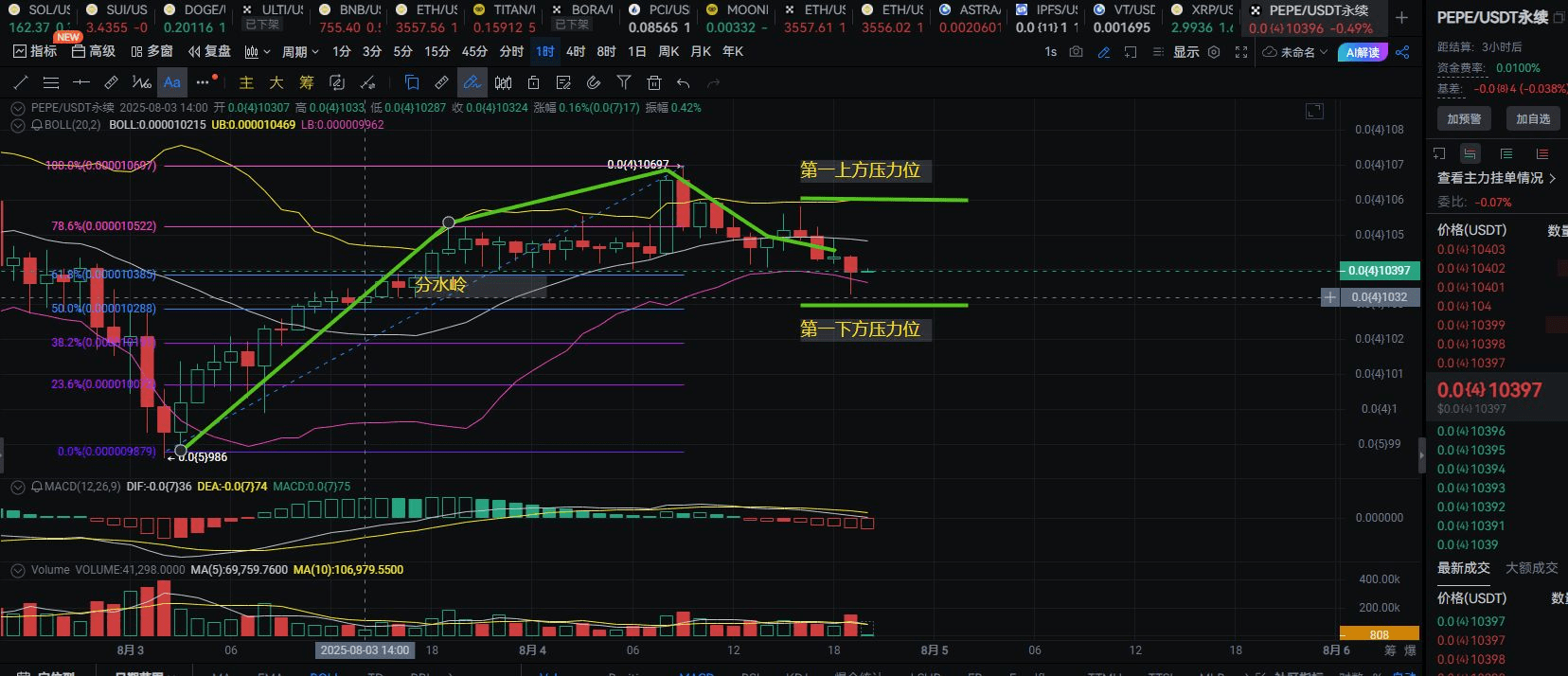Viewport: 1568px width, 676px height.
Task: Click the yellow 大 indicator icon
Action: pyautogui.click(x=276, y=82)
